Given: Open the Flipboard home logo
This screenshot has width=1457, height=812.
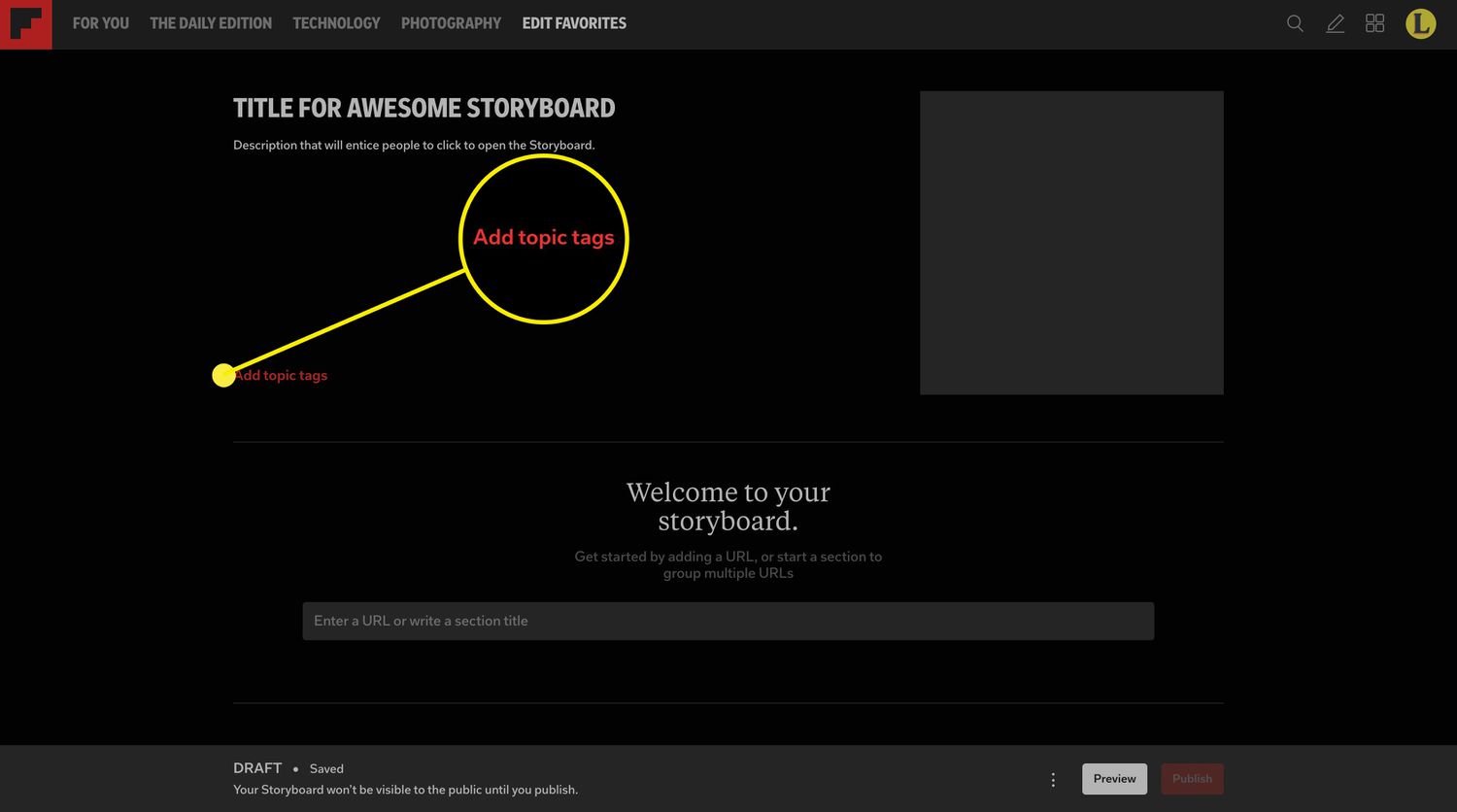Looking at the screenshot, I should pyautogui.click(x=25, y=24).
